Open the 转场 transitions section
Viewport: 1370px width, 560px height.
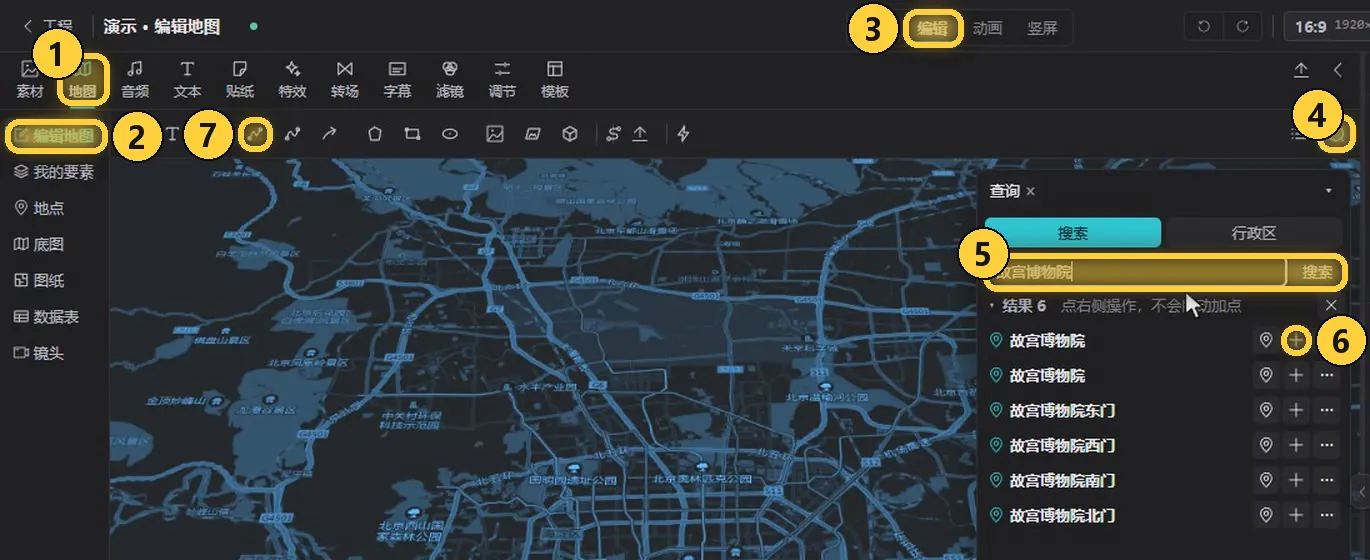[345, 79]
